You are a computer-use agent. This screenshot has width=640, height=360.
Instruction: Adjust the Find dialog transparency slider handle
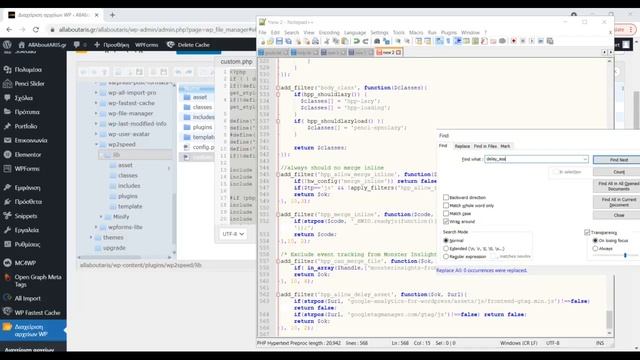tap(625, 256)
